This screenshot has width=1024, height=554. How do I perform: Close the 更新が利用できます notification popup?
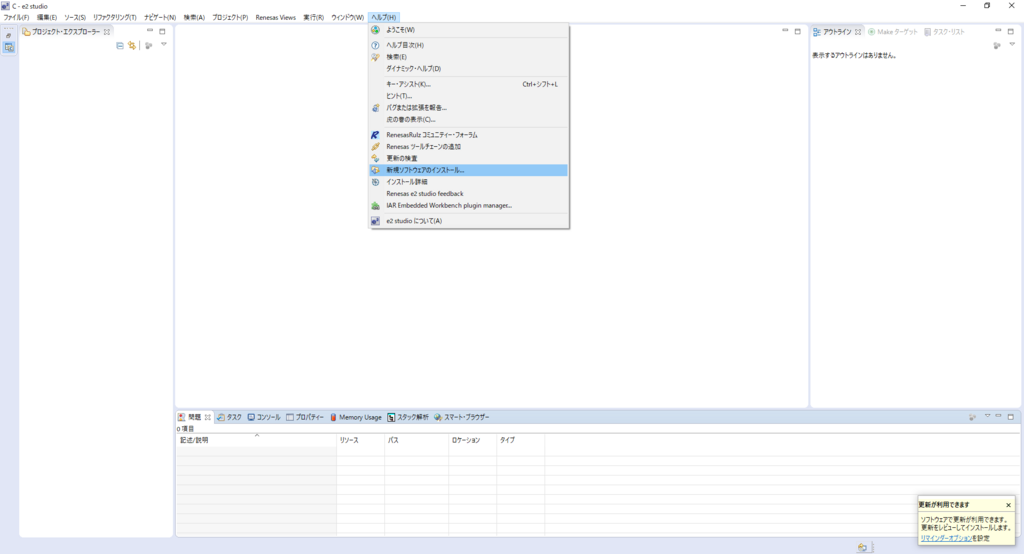[1008, 505]
